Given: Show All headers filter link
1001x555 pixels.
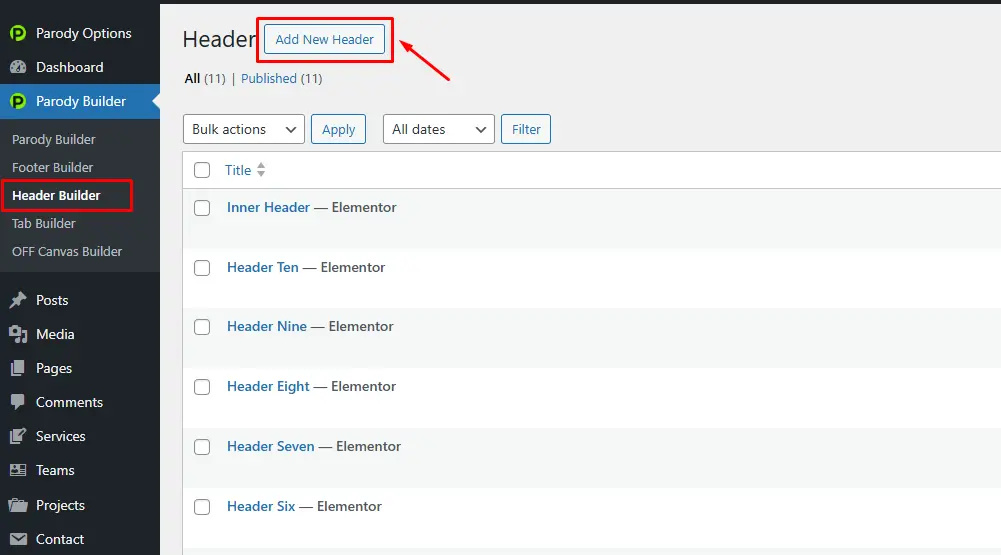Looking at the screenshot, I should tap(192, 79).
